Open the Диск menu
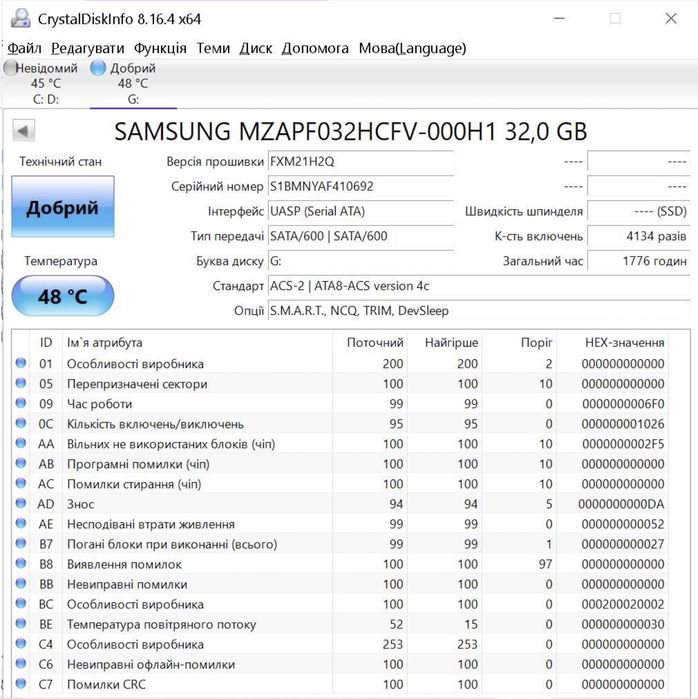The width and height of the screenshot is (698, 699). tap(256, 48)
